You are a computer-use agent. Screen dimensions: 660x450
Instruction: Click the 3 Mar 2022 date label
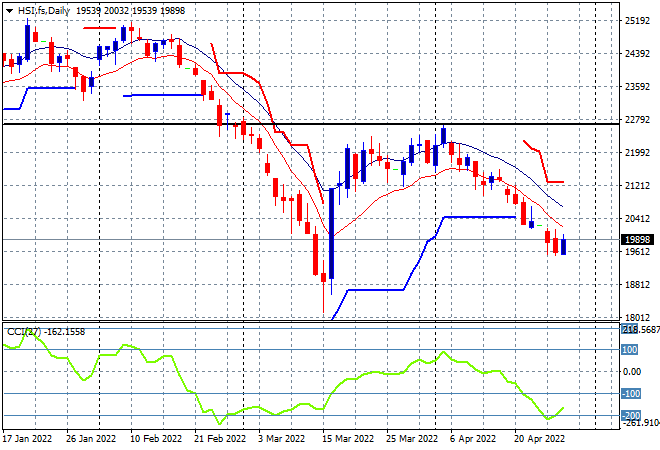click(282, 439)
